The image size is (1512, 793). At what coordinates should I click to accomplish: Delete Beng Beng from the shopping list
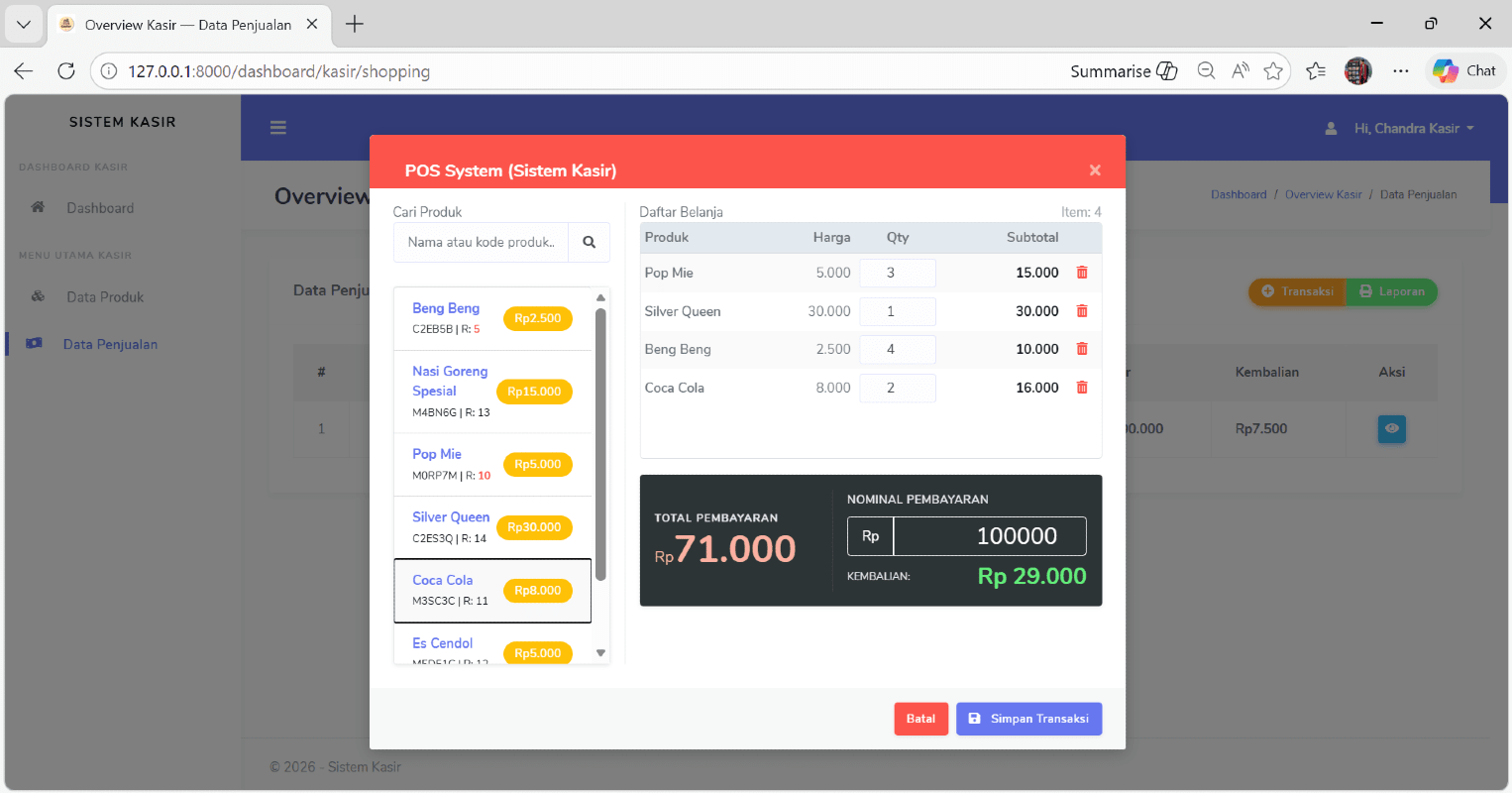1082,349
